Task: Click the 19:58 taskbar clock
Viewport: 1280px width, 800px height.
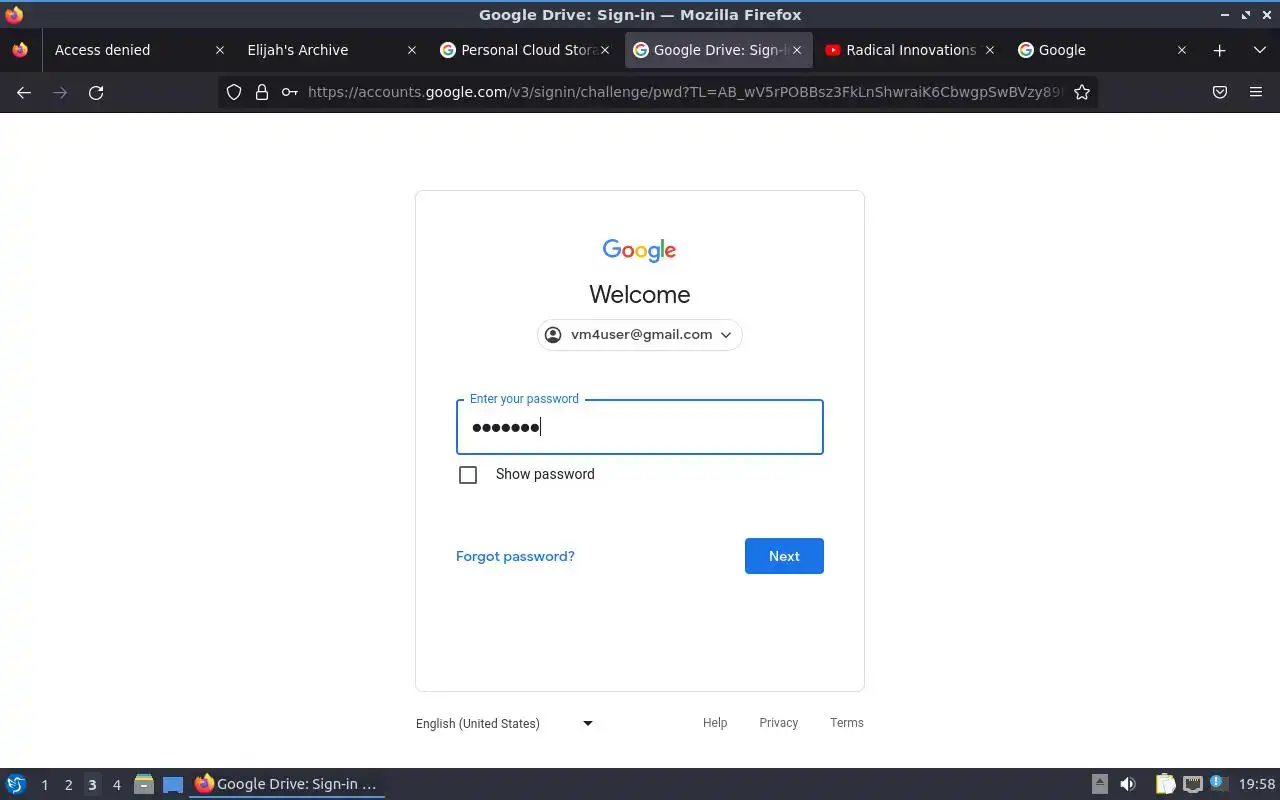Action: (1257, 785)
